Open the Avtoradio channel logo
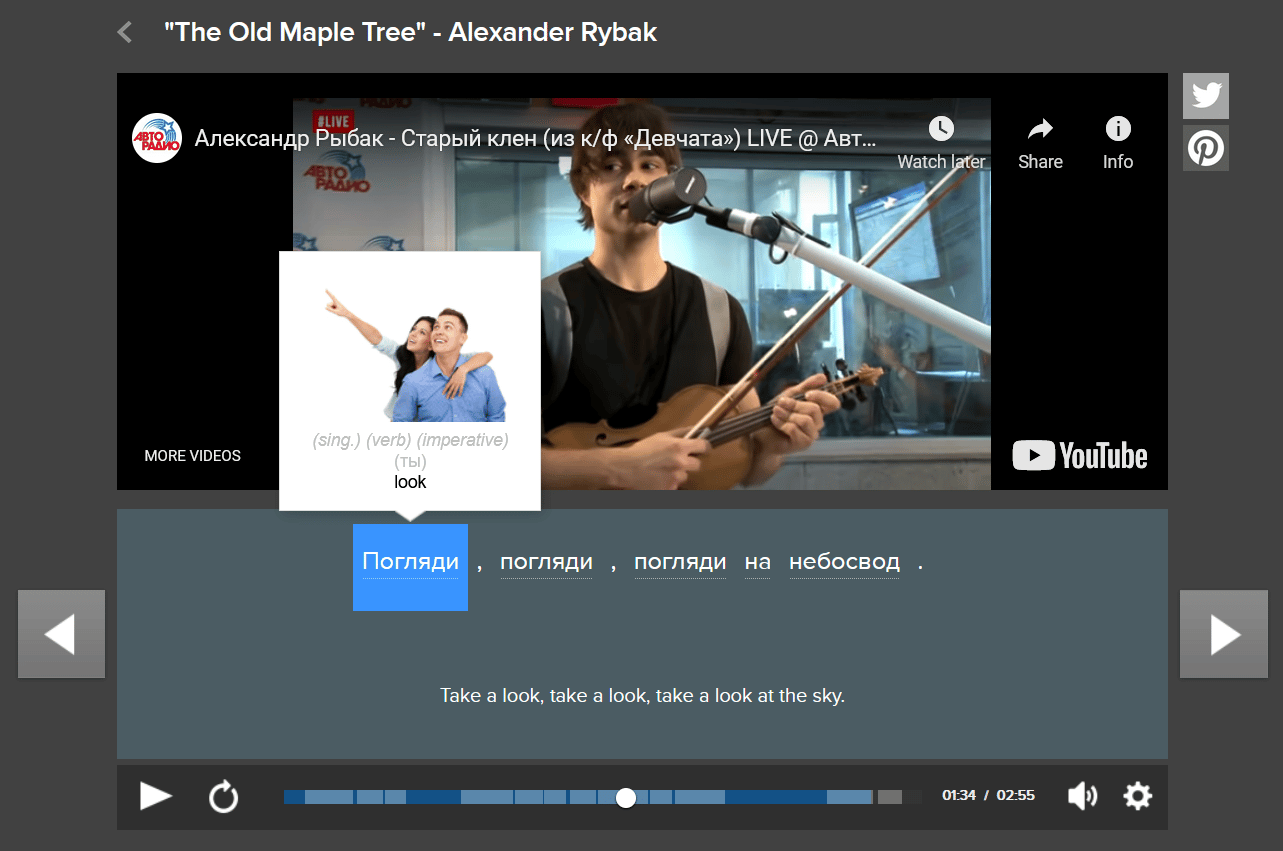The height and width of the screenshot is (851, 1283). pyautogui.click(x=157, y=138)
